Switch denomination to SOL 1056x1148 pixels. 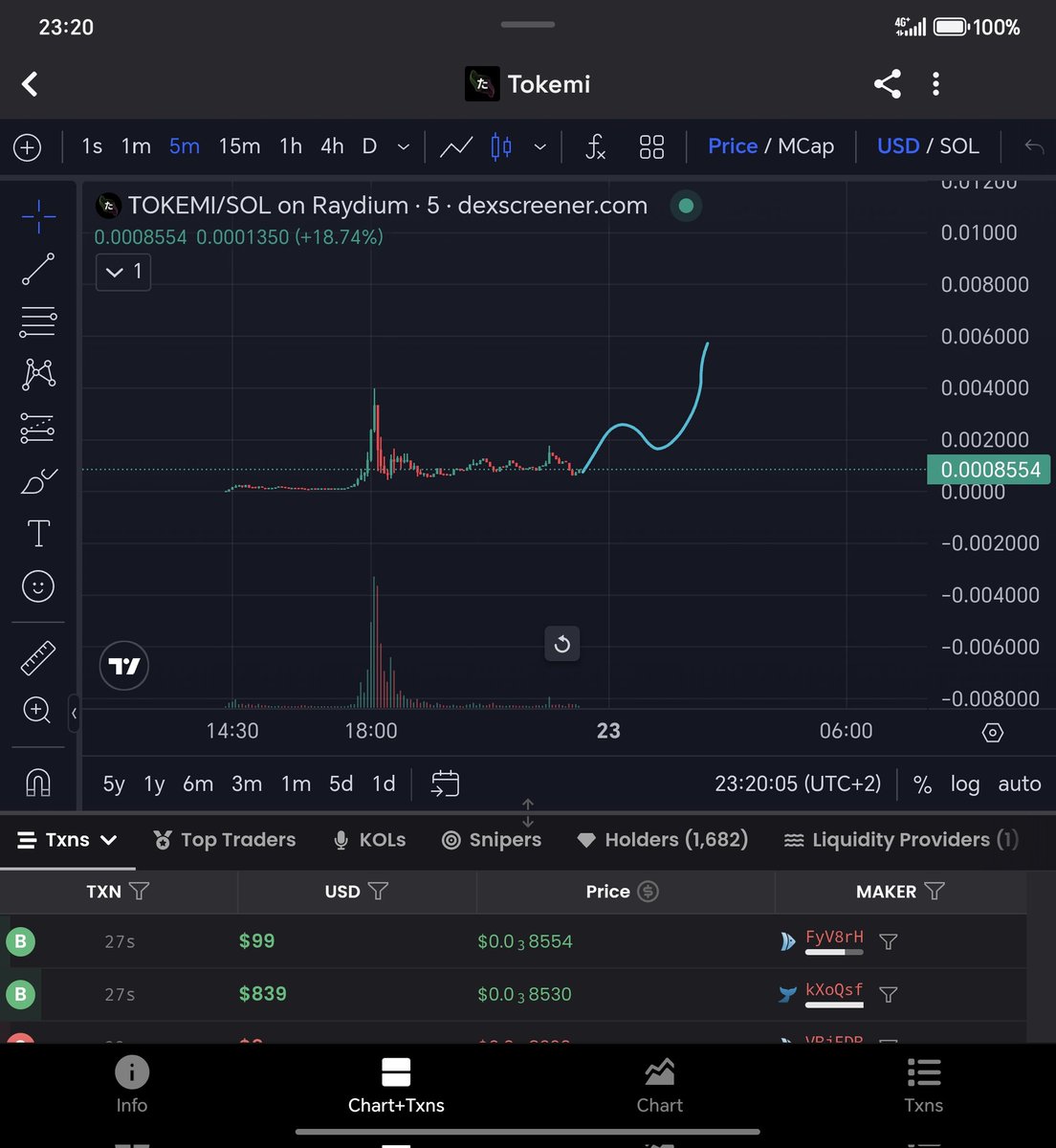pyautogui.click(x=959, y=146)
